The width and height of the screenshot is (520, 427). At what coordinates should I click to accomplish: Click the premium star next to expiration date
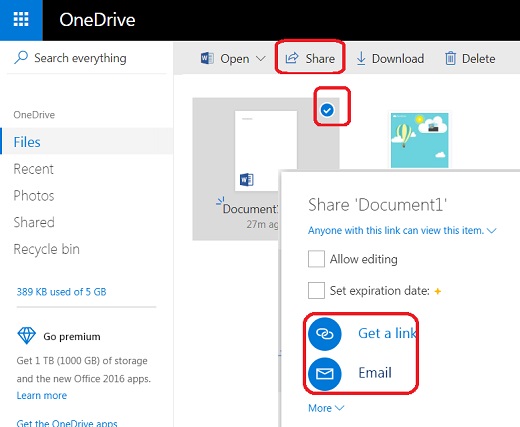[x=438, y=291]
